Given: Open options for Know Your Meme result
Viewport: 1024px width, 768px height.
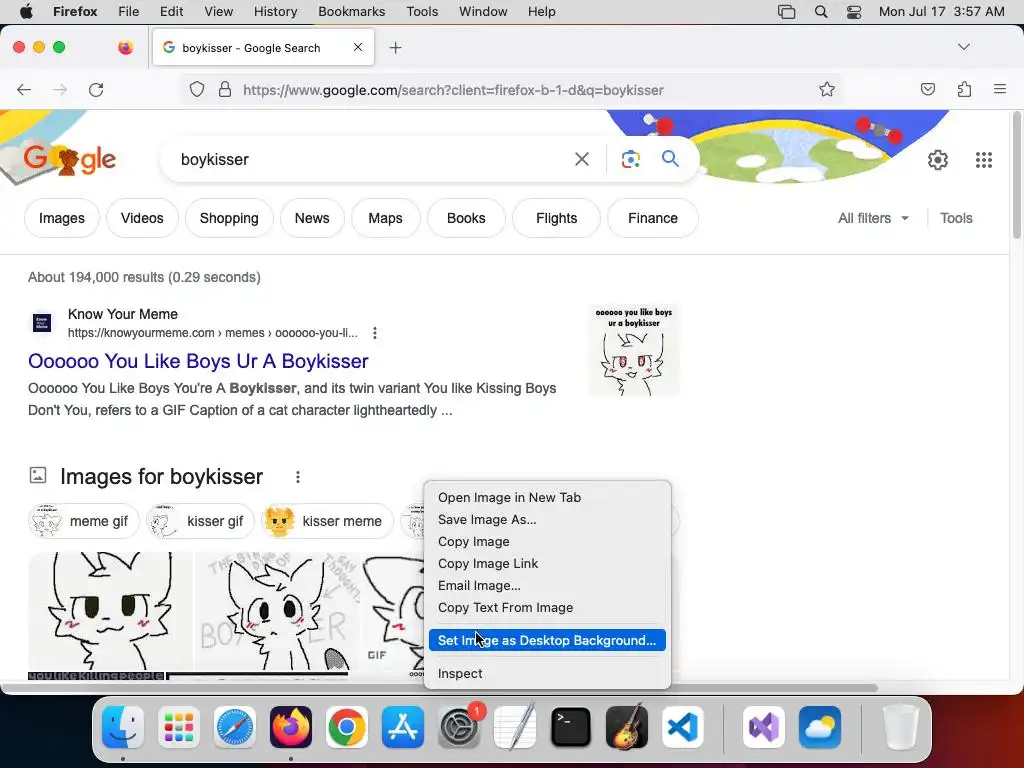Looking at the screenshot, I should pos(375,333).
